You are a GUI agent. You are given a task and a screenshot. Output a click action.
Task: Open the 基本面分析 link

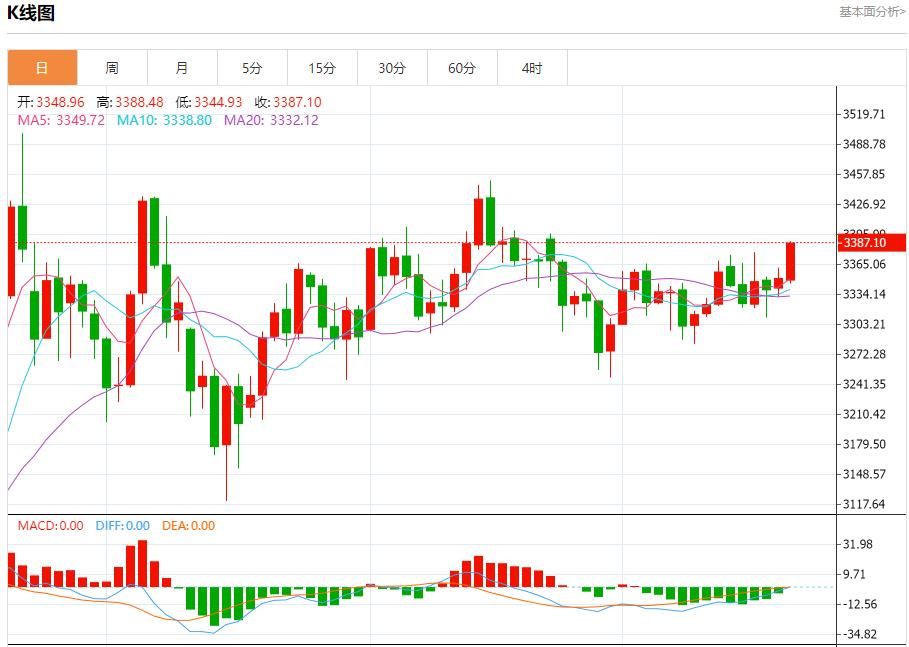point(872,12)
